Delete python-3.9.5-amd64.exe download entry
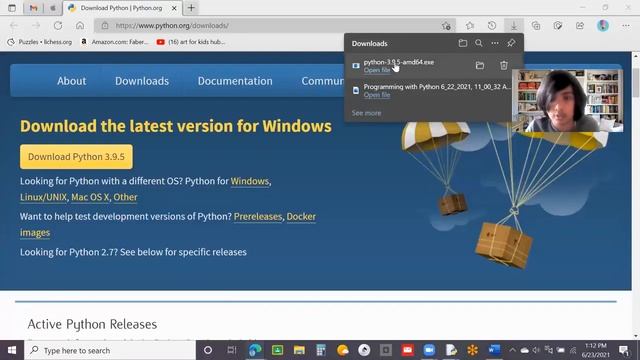Screen dimensions: 640x360 [x=504, y=65]
